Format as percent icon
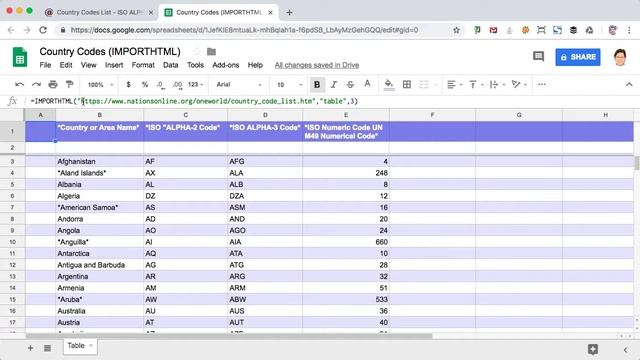Screen dimensions: 640x360 [144, 84]
